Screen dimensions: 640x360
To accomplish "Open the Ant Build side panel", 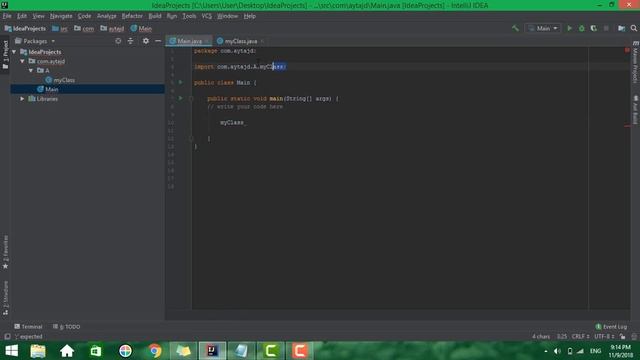I will (635, 110).
